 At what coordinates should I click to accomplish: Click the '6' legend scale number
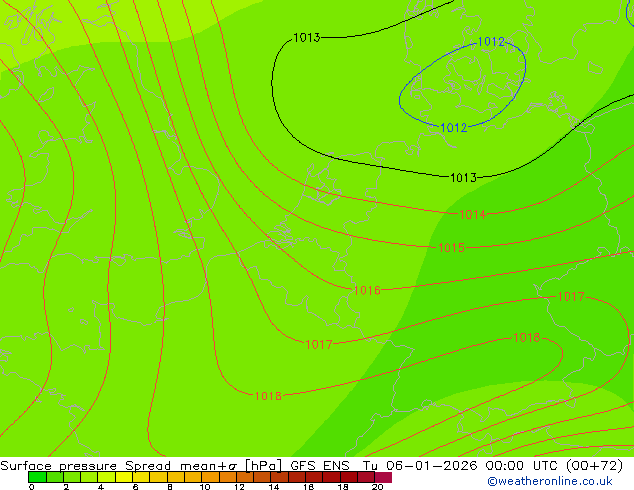pos(135,487)
